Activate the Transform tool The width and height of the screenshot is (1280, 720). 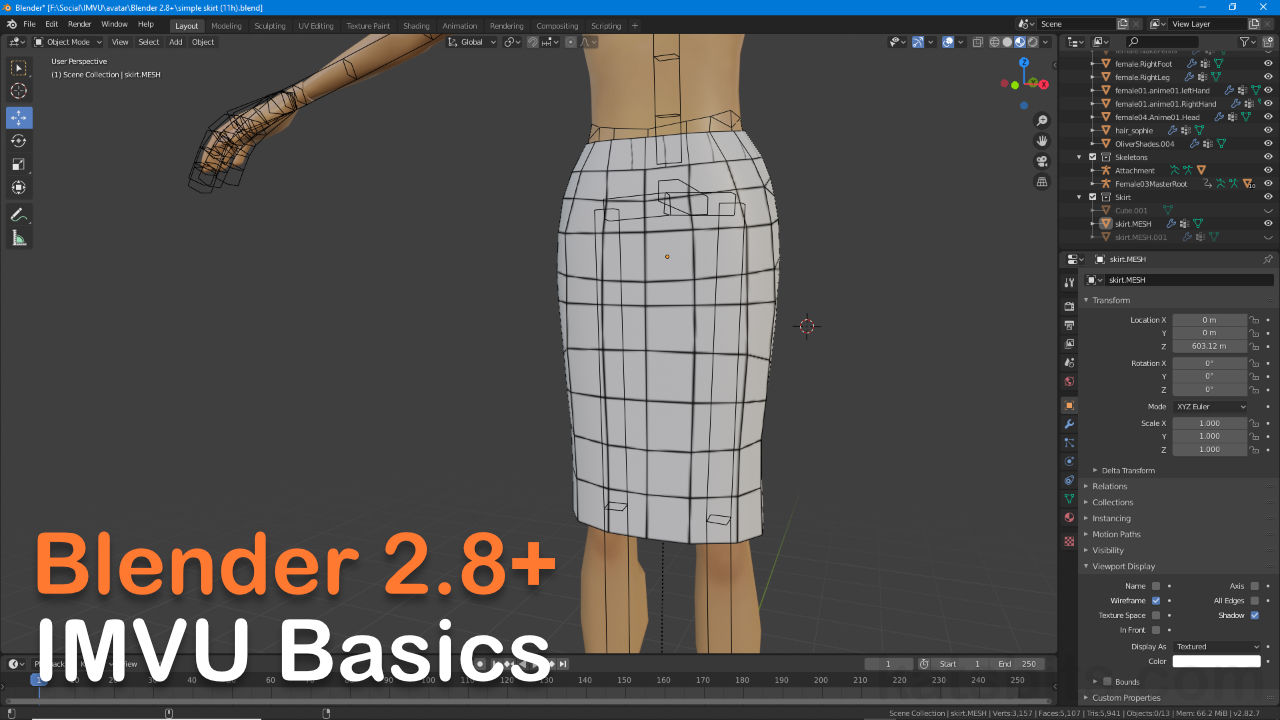pyautogui.click(x=19, y=187)
